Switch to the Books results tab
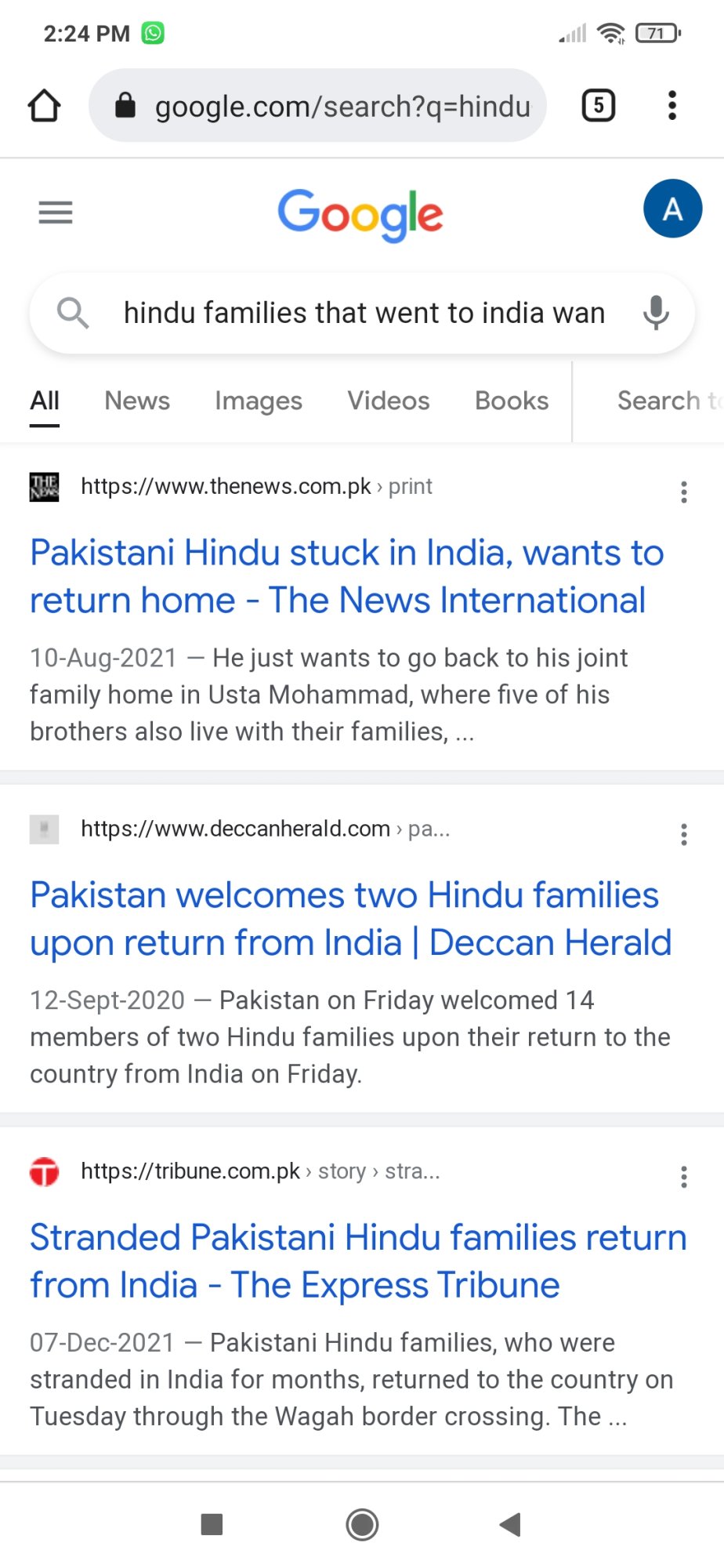This screenshot has width=724, height=1568. point(512,401)
